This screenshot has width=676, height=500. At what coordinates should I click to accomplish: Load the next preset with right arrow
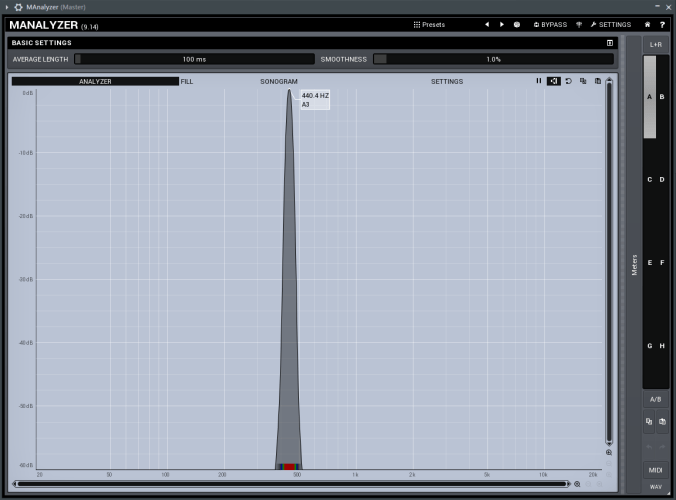tap(502, 24)
